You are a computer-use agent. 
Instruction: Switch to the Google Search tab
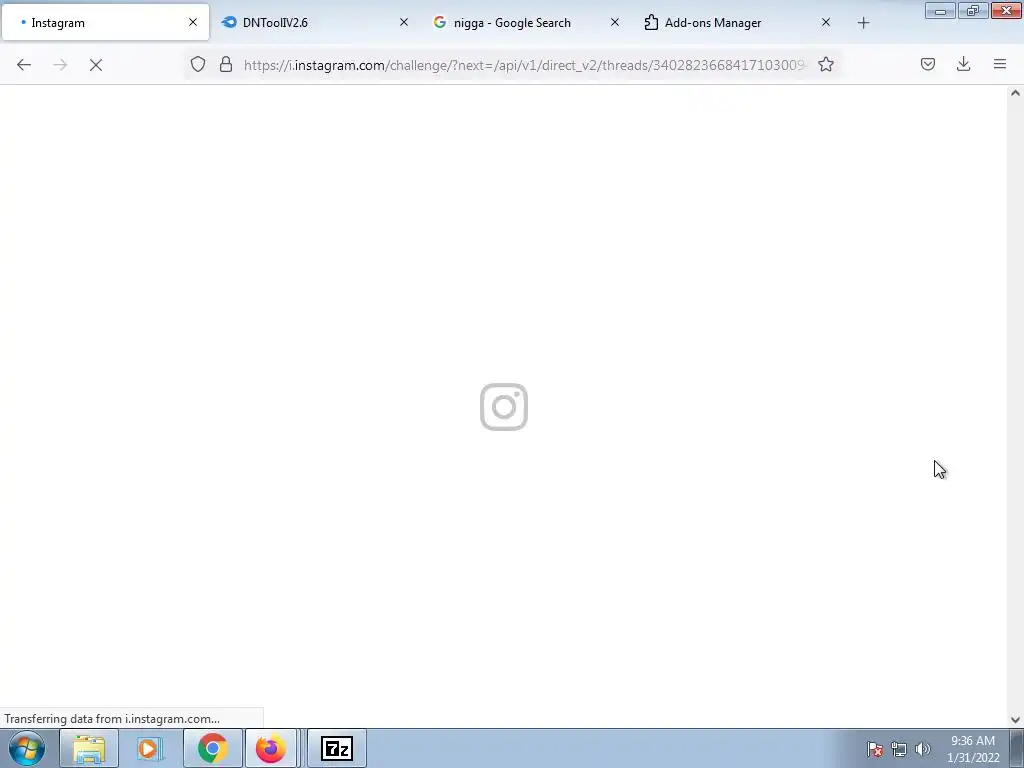[x=526, y=23]
